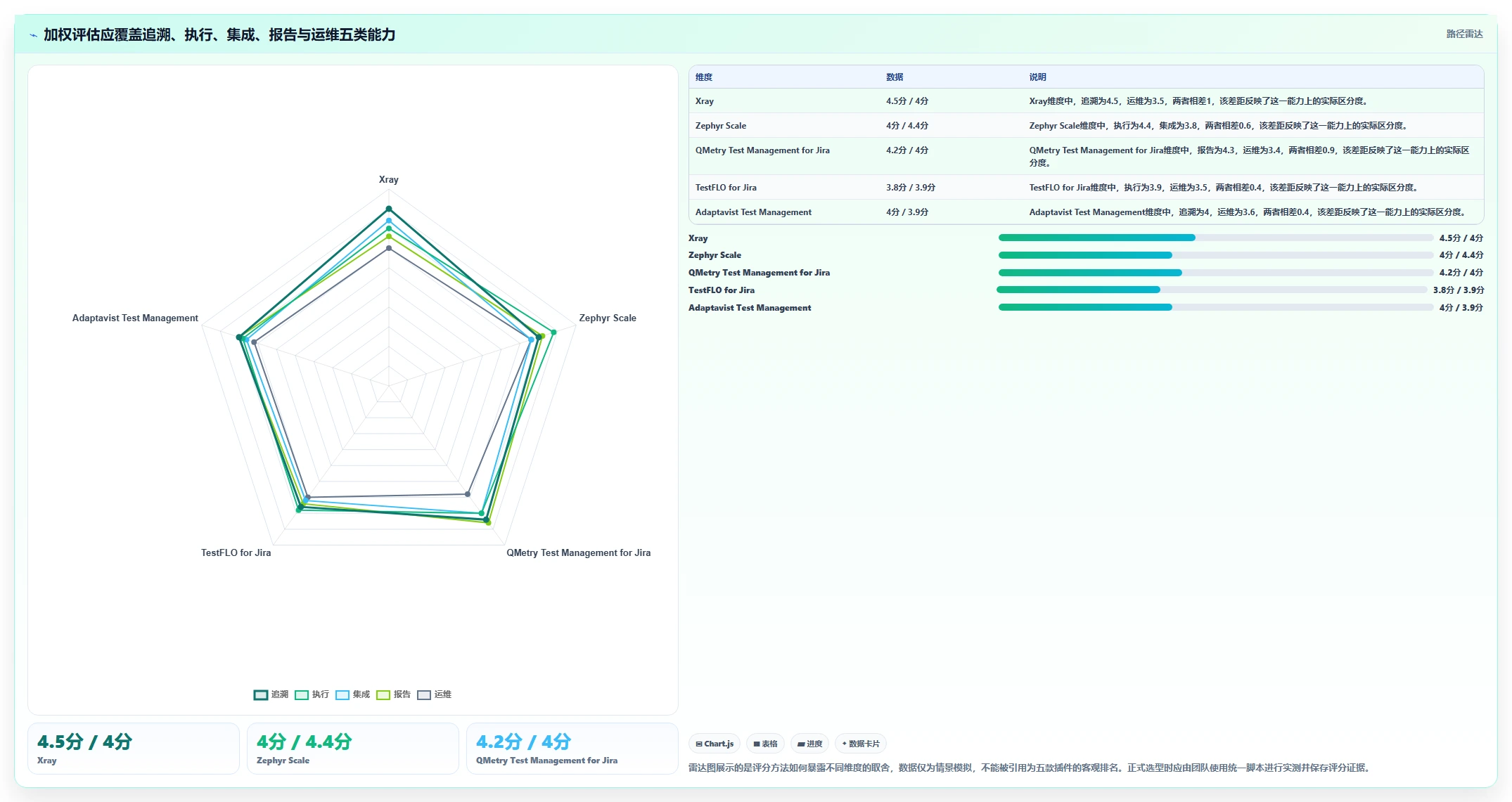Click the 3.8分 / 3.9分 table data cell
Screen dimensions: 1512x802
tap(911, 188)
